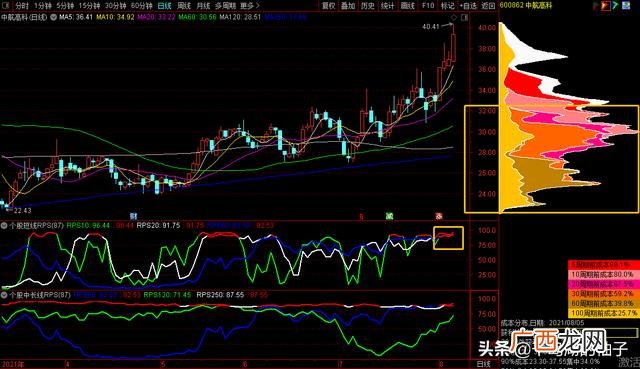Click the MA120: 28.51 indicator label

coord(240,18)
